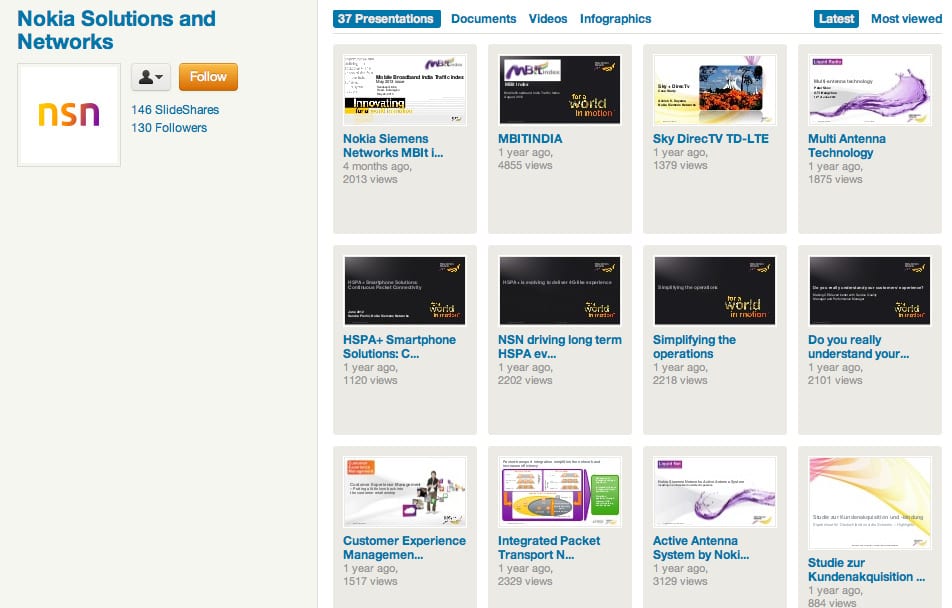
Task: Open the MBITINDIA presentation thumbnail
Action: (560, 90)
